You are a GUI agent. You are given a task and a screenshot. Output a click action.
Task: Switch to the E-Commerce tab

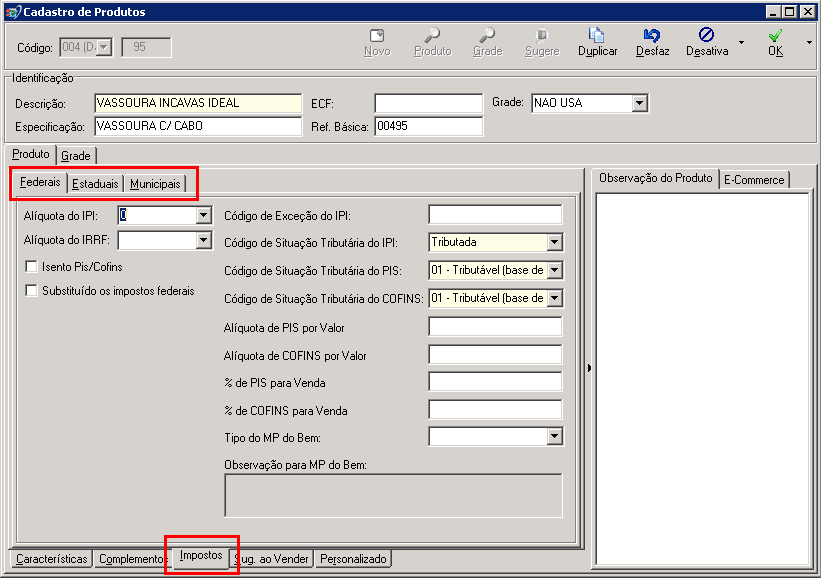click(754, 180)
